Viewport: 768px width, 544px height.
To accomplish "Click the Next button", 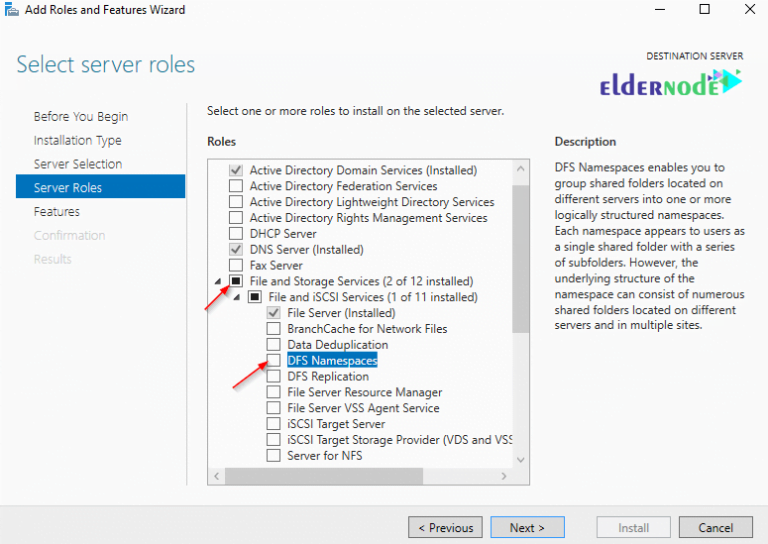I will (527, 527).
